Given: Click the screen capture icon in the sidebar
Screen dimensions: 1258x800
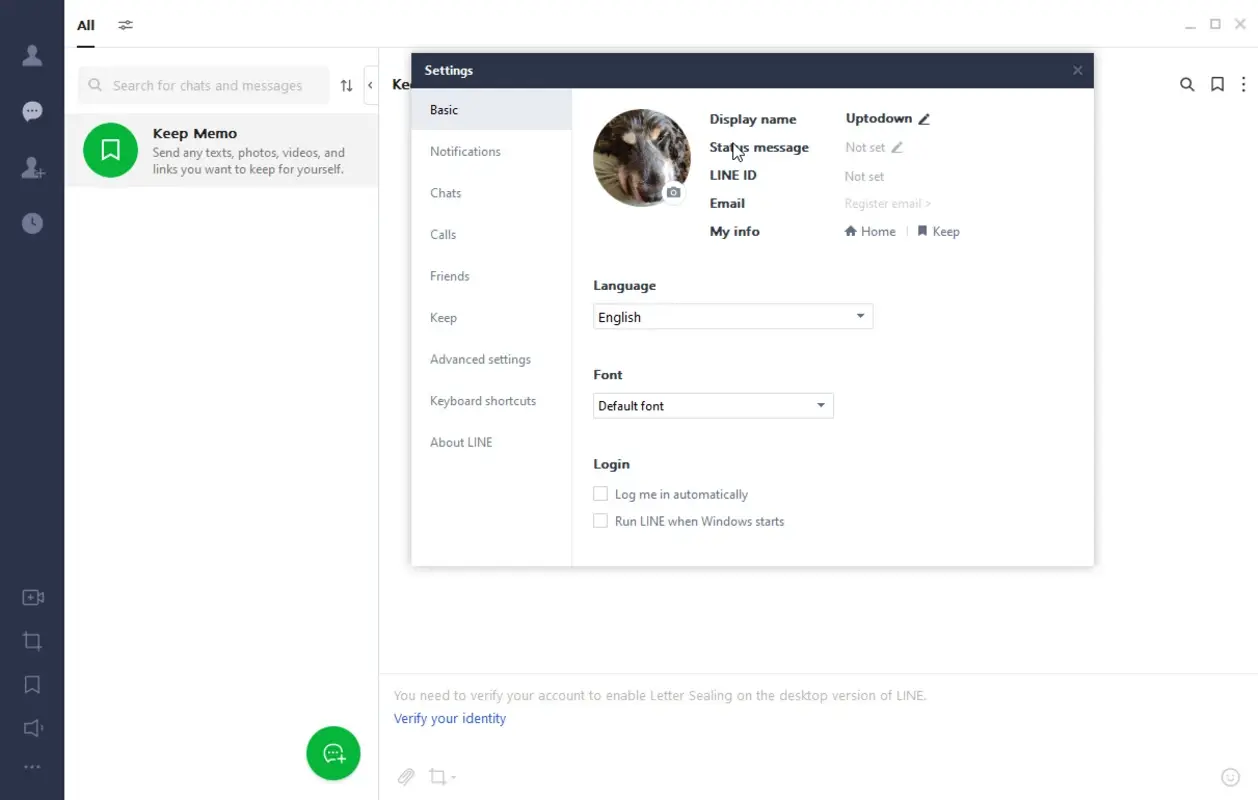Looking at the screenshot, I should 32,640.
